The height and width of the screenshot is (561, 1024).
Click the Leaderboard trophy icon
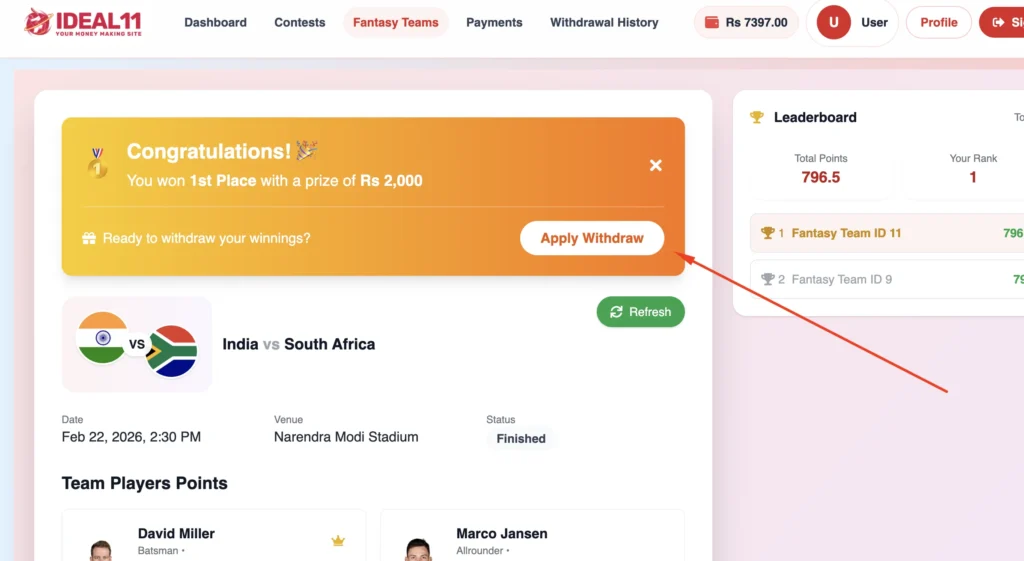(x=757, y=117)
